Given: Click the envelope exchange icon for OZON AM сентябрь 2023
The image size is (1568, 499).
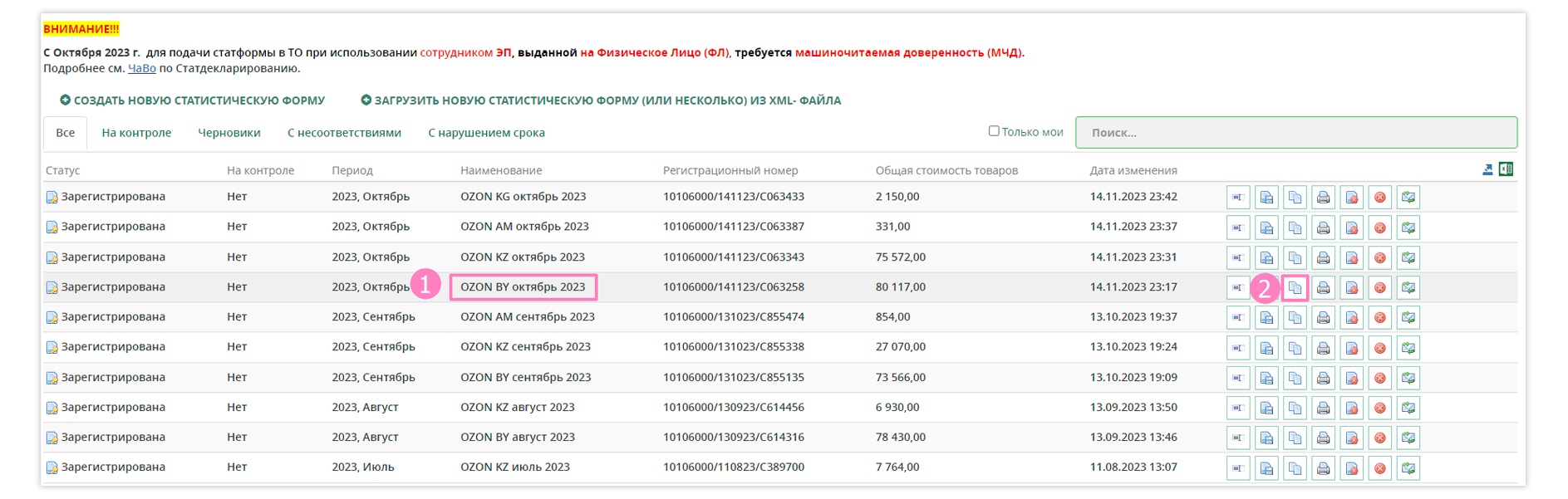Looking at the screenshot, I should (1408, 317).
